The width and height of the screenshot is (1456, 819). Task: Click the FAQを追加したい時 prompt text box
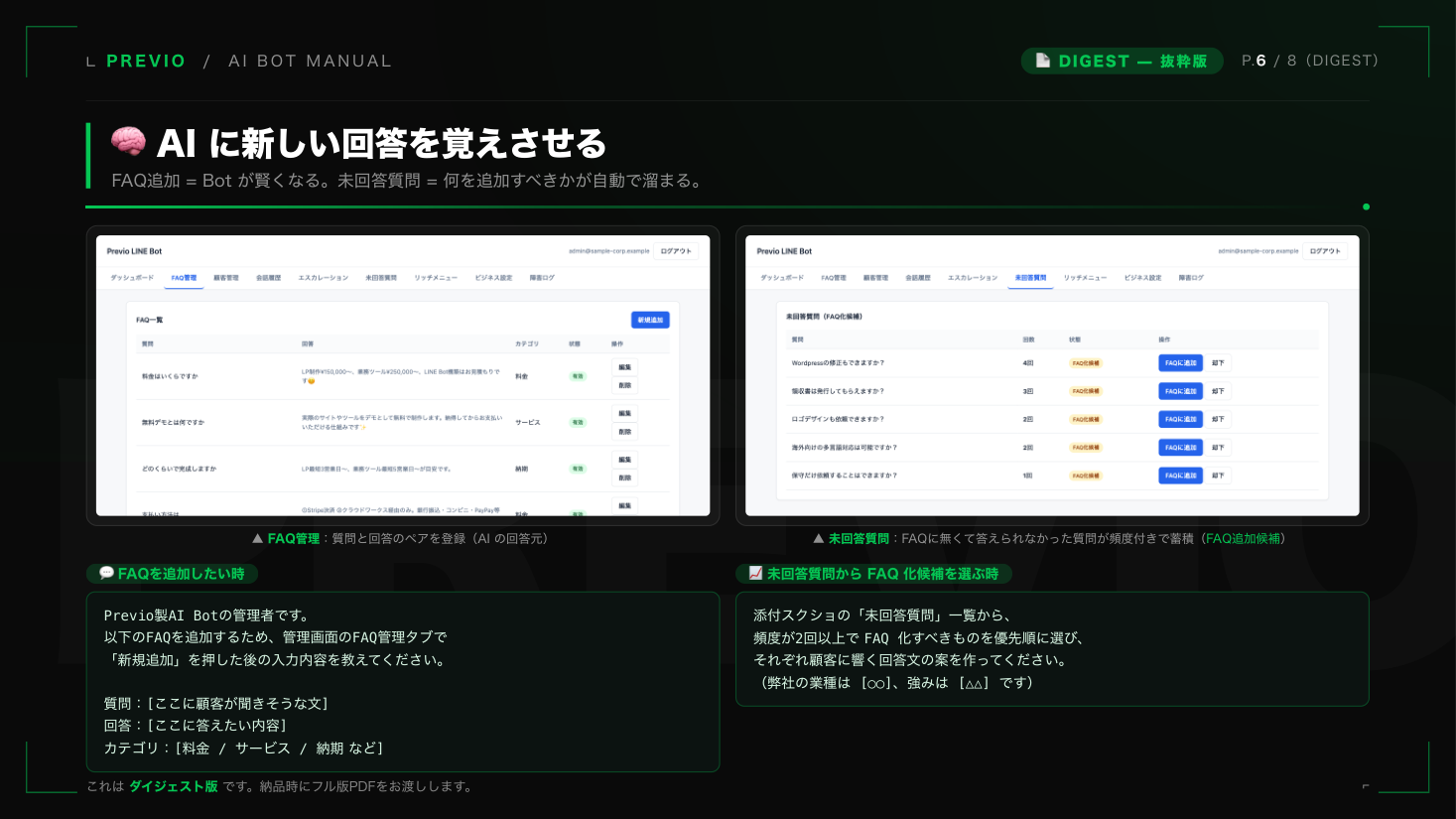click(403, 682)
